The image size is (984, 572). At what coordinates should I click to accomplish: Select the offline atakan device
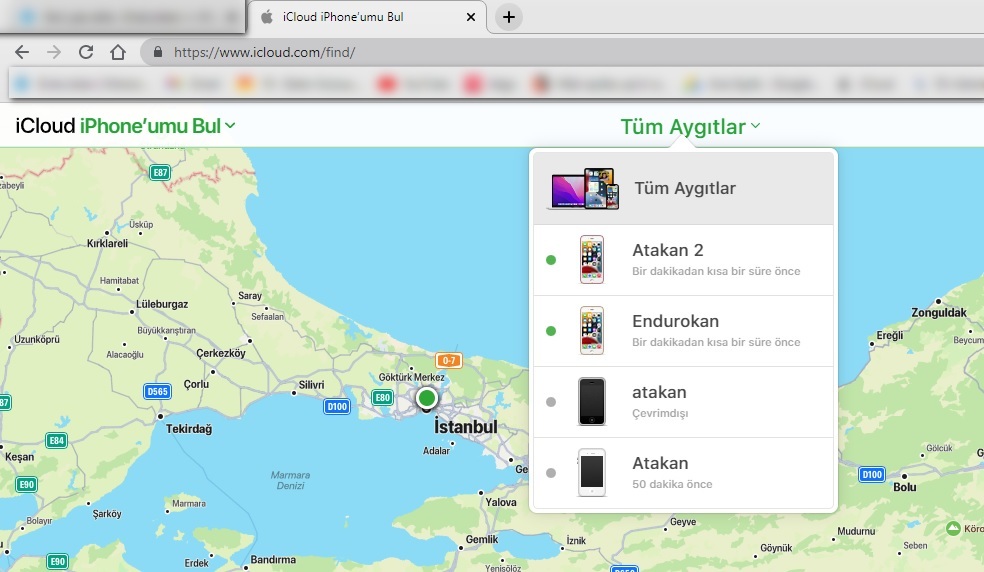(683, 402)
